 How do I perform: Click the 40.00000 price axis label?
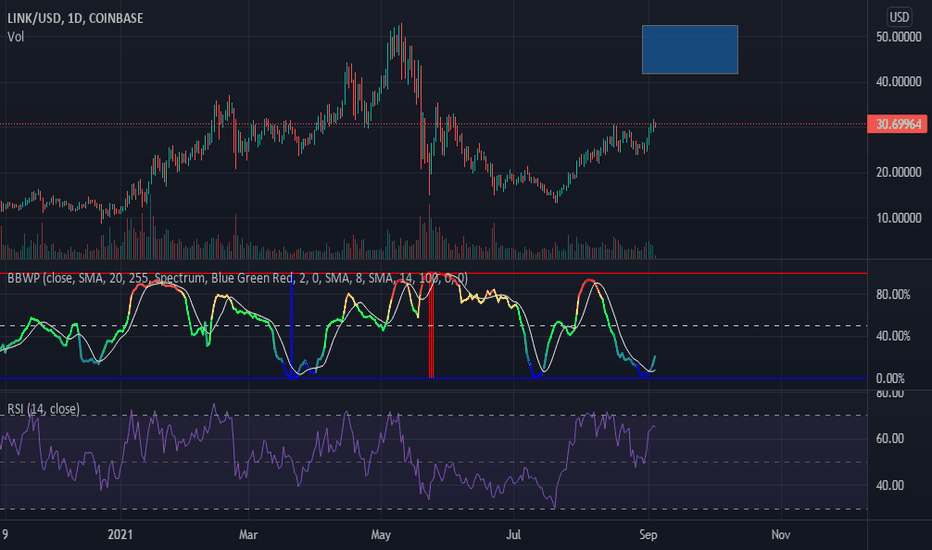coord(899,82)
